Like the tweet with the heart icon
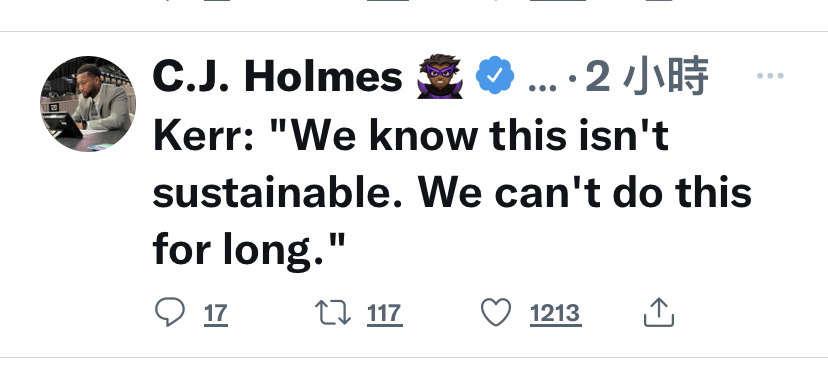 [496, 312]
